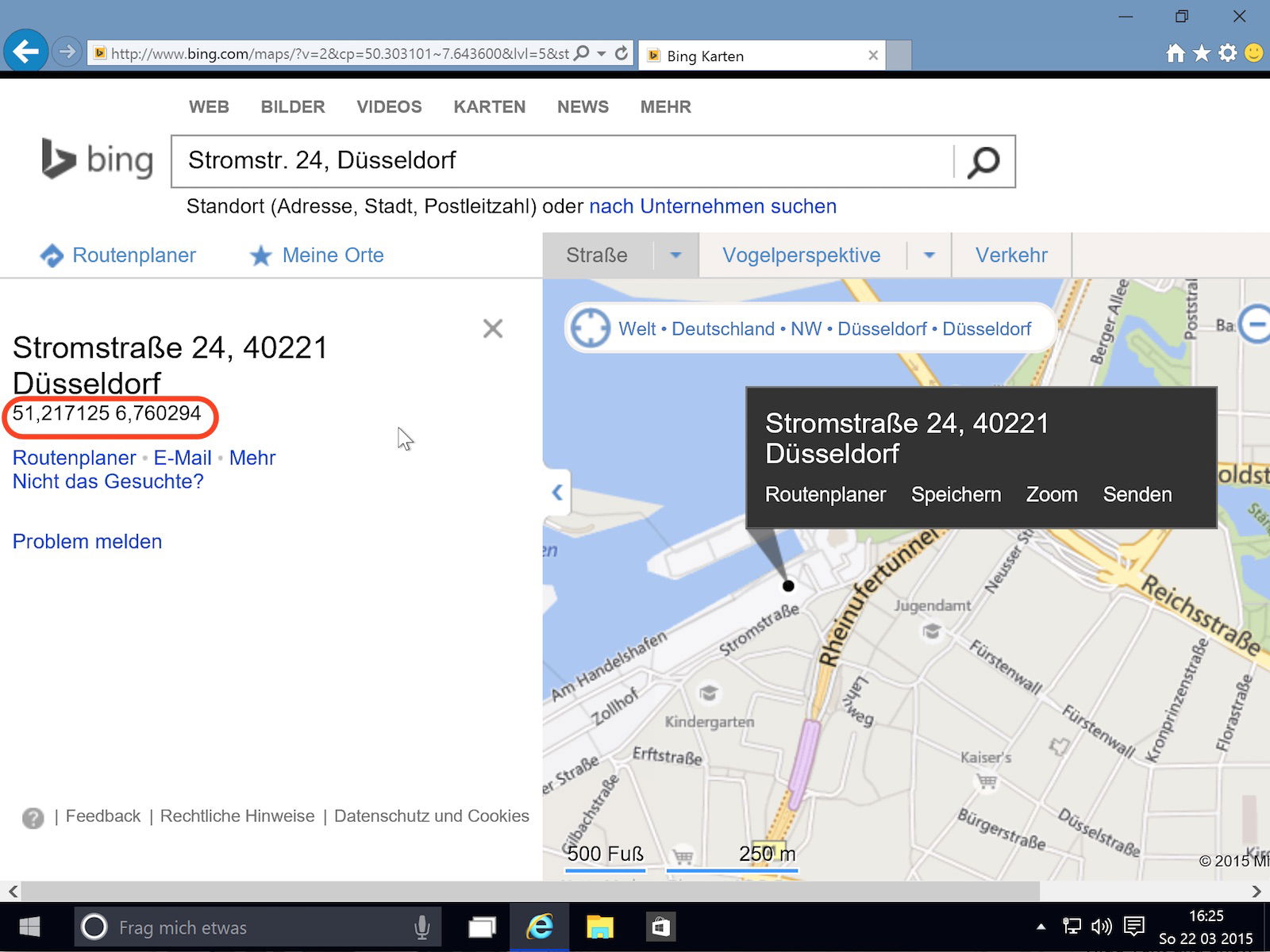
Task: Close the search result panel X
Action: (493, 328)
